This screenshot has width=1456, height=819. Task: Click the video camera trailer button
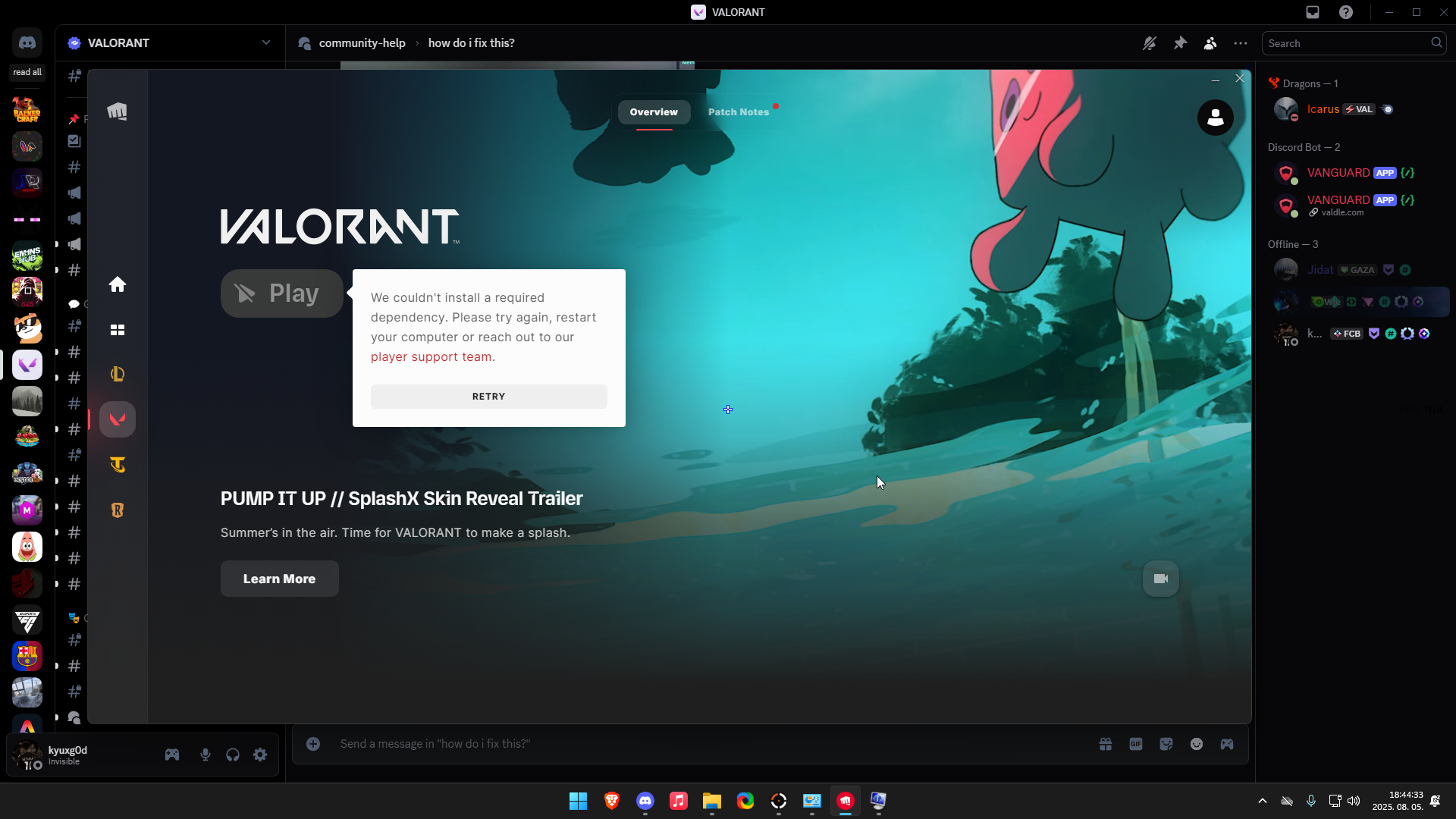tap(1160, 579)
